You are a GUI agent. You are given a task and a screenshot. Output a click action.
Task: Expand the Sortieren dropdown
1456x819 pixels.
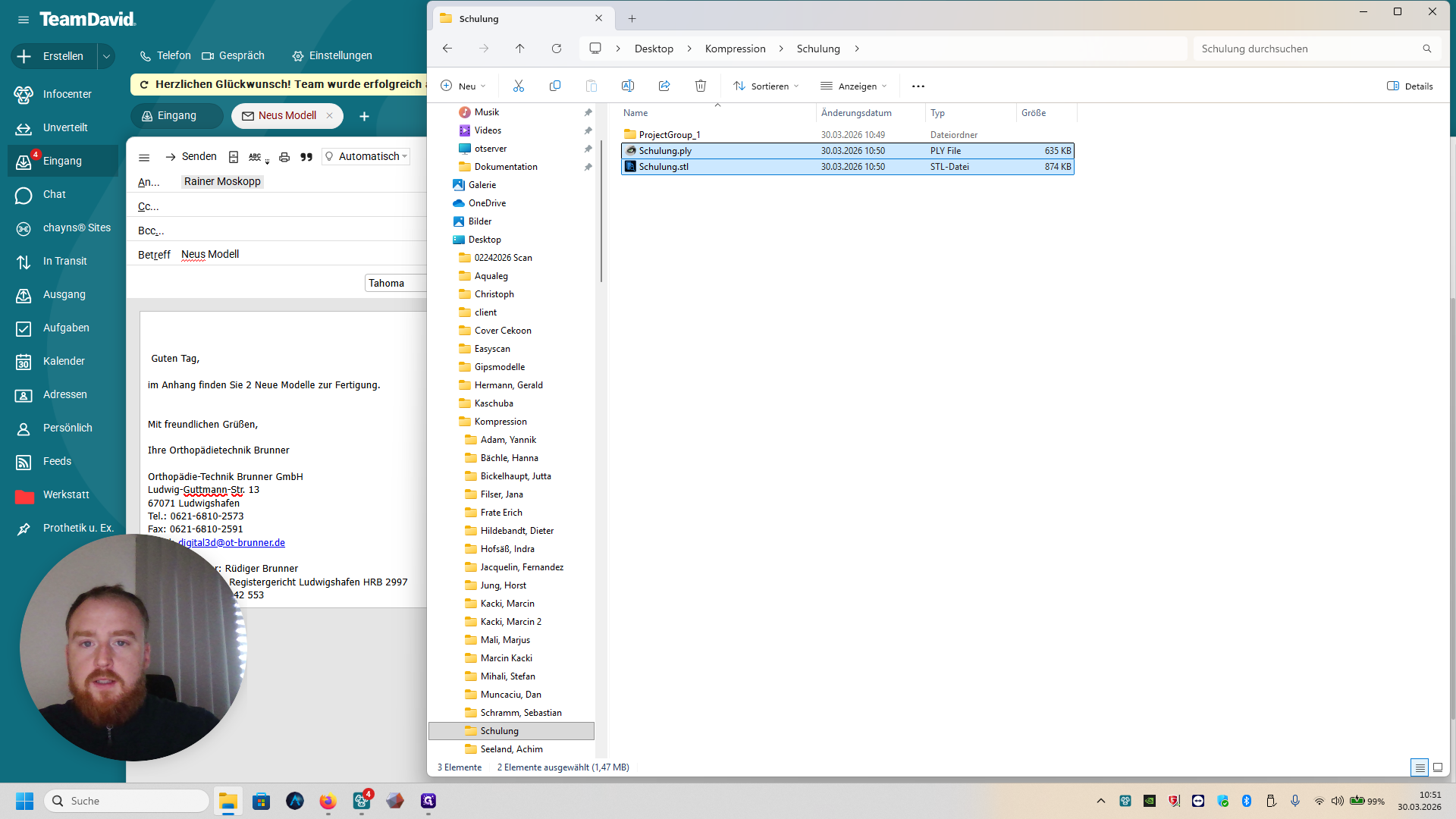pyautogui.click(x=766, y=86)
